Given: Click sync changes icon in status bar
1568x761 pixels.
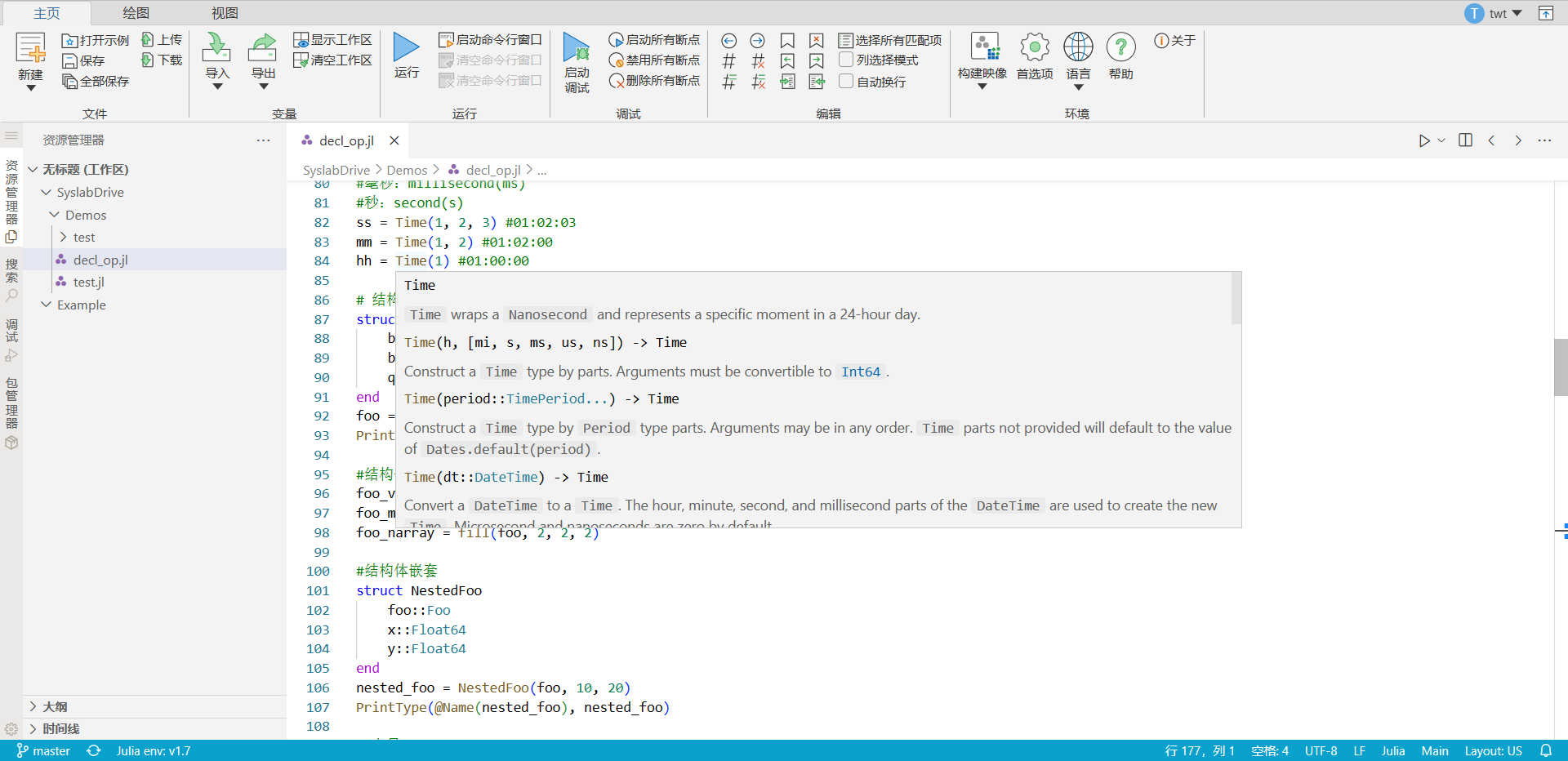Looking at the screenshot, I should coord(94,750).
